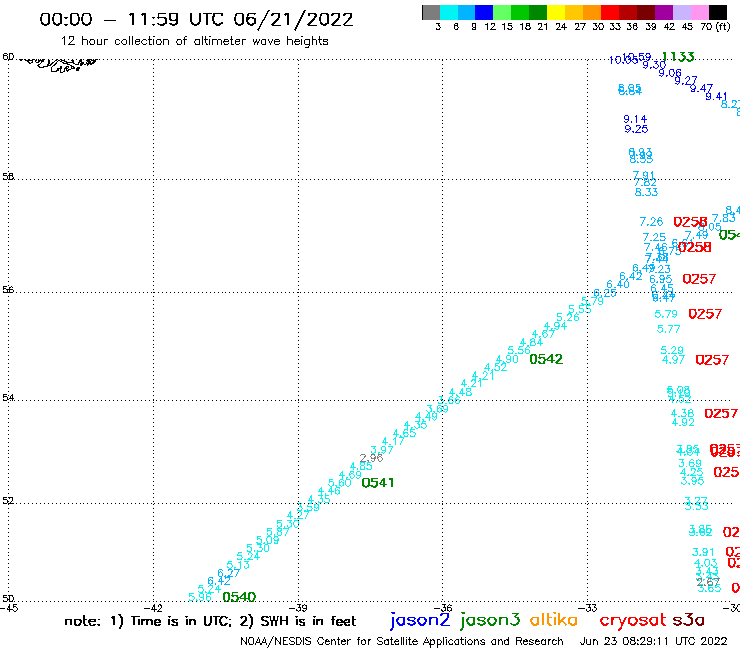
Task: Click the bright red 33 ft legend swatch
Action: click(x=610, y=12)
